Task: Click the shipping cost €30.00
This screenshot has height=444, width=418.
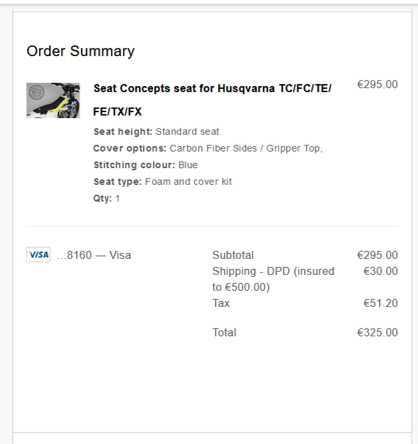Action: [x=380, y=271]
